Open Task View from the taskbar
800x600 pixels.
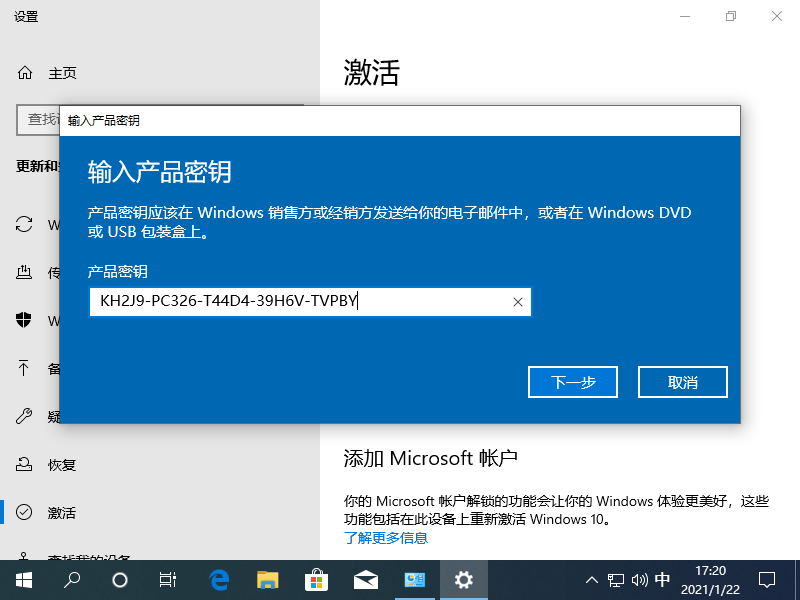(167, 579)
